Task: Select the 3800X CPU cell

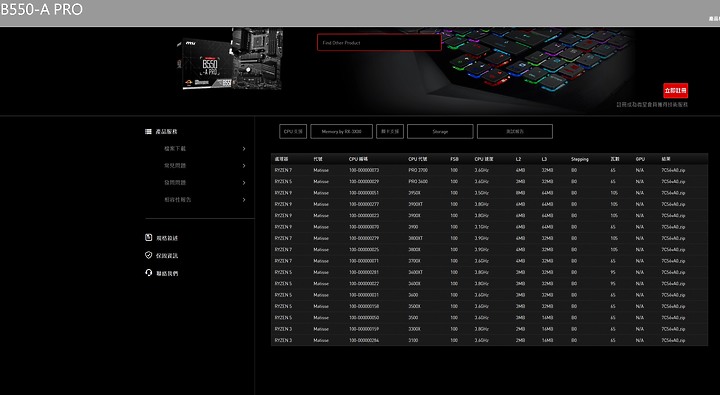Action: [414, 249]
